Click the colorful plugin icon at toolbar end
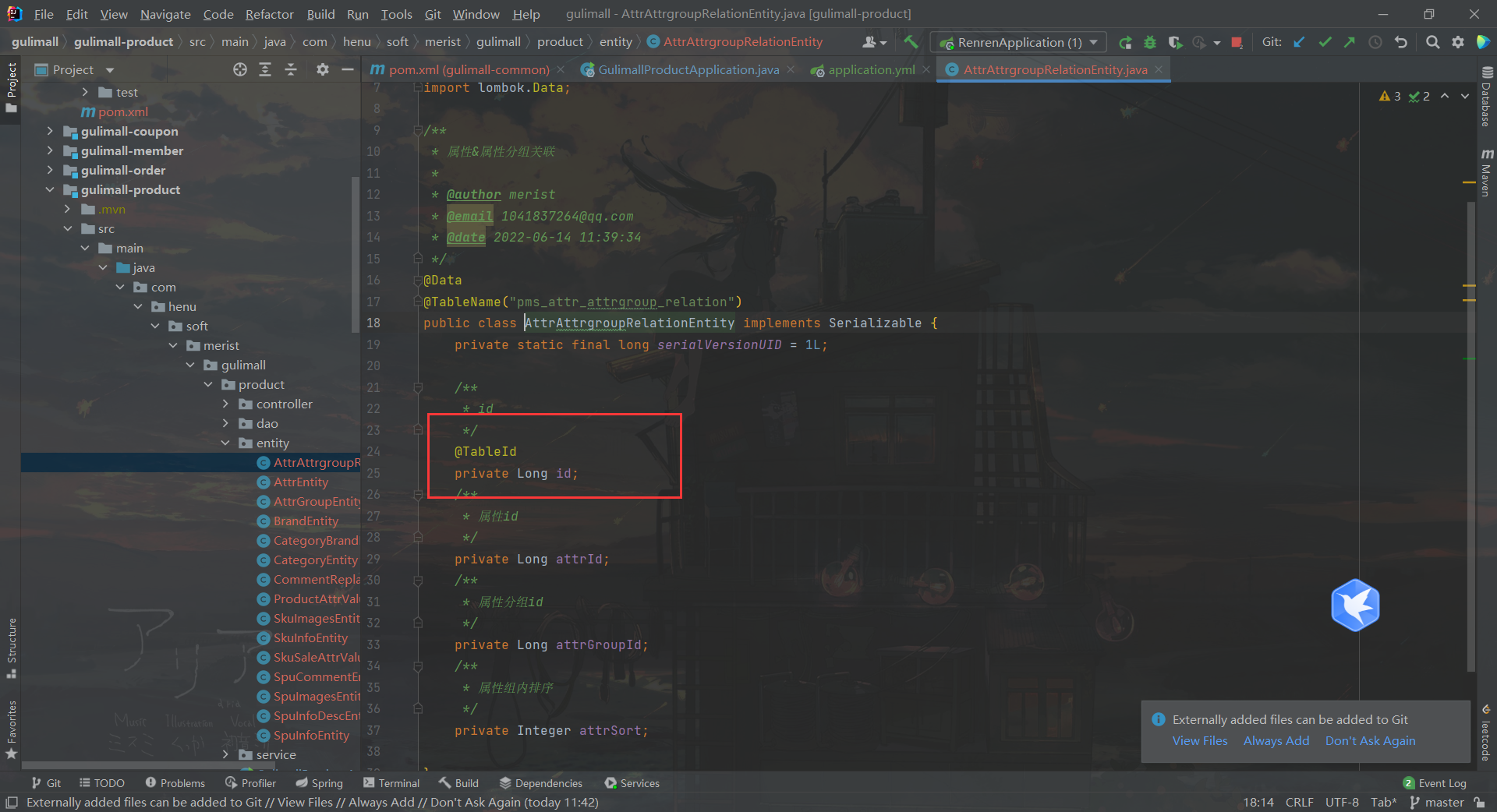Screen dimensions: 1497x812 click(x=1483, y=42)
